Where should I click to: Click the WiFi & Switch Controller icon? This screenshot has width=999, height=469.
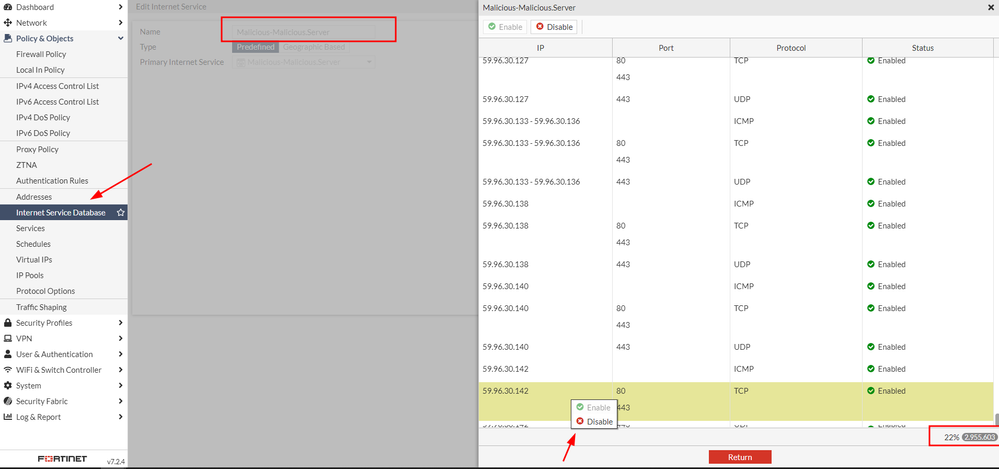8,370
